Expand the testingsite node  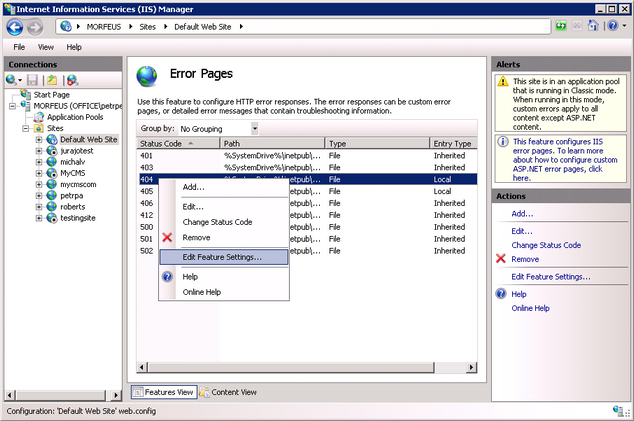(x=39, y=218)
